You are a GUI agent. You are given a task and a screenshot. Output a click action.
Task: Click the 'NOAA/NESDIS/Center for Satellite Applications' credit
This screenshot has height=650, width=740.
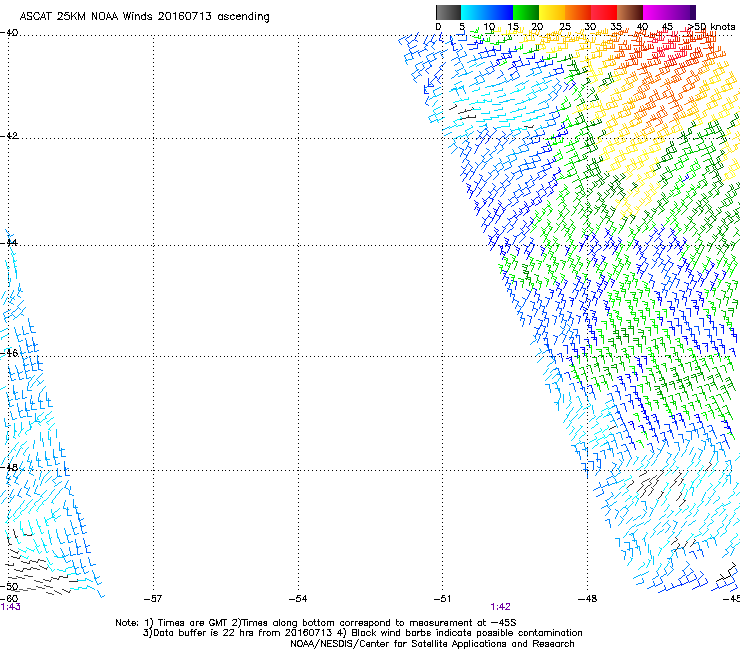432,644
